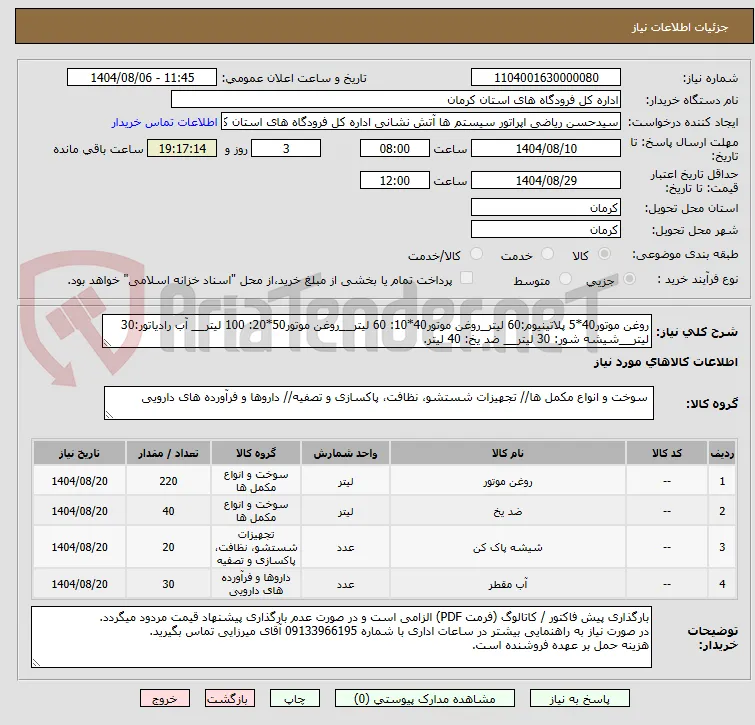
Task: Click the تعداد / مقدار column header
Action: (x=168, y=453)
